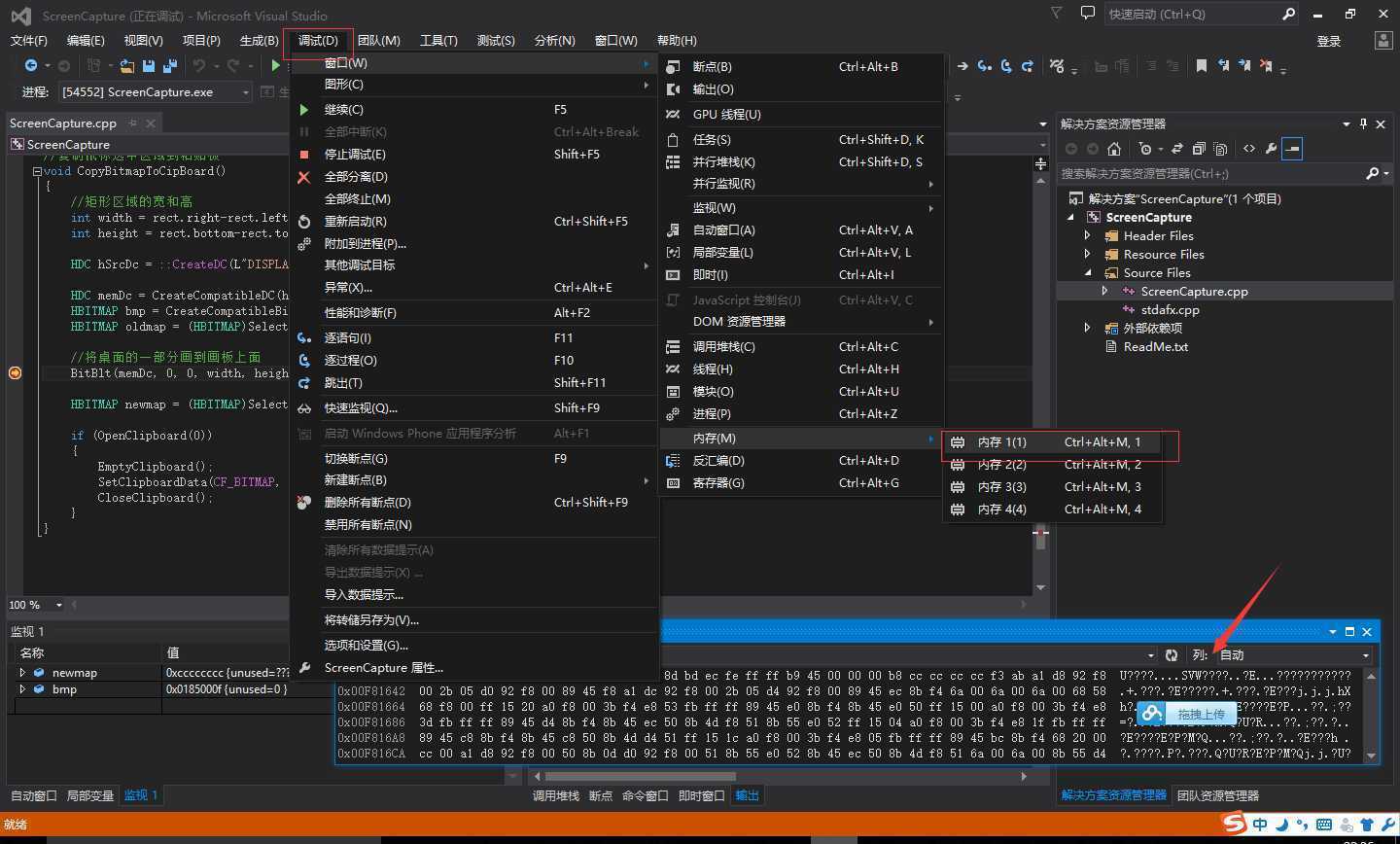Image resolution: width=1400 pixels, height=844 pixels.
Task: Click the quick launch search box
Action: coord(1203,14)
